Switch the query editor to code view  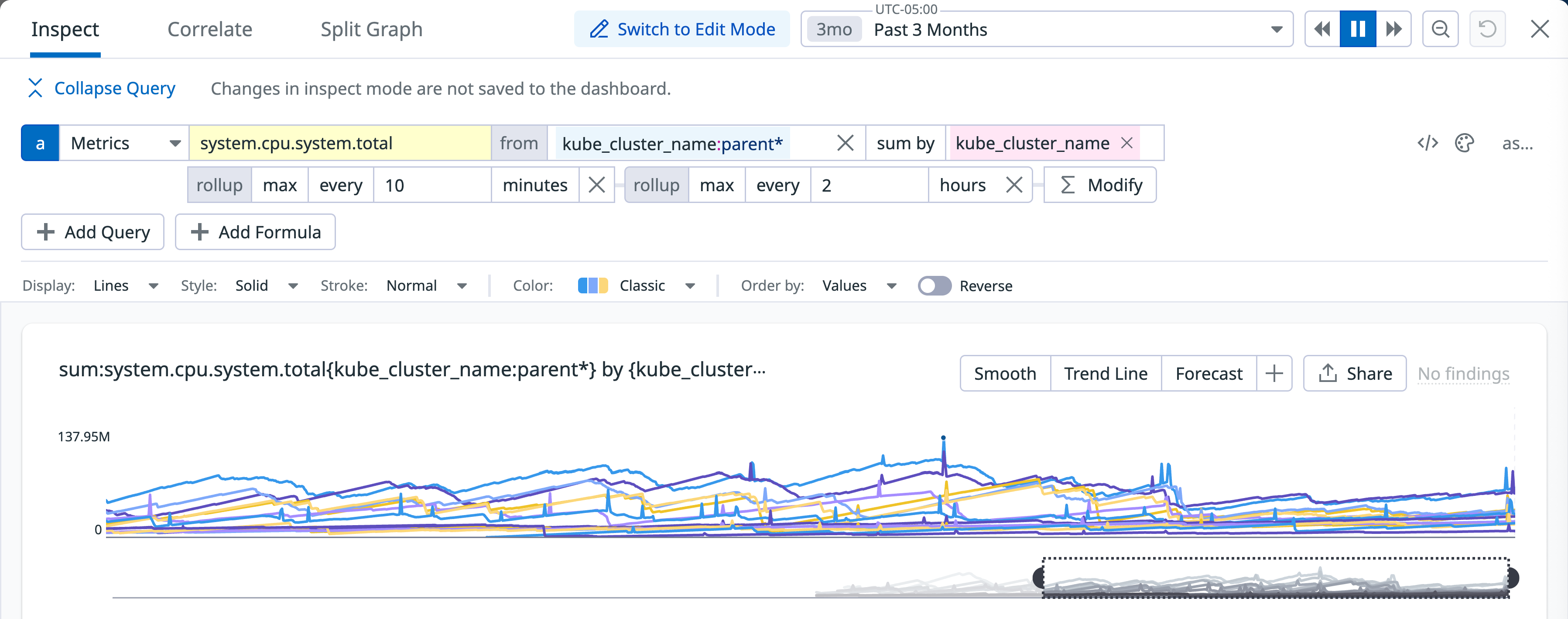1428,143
